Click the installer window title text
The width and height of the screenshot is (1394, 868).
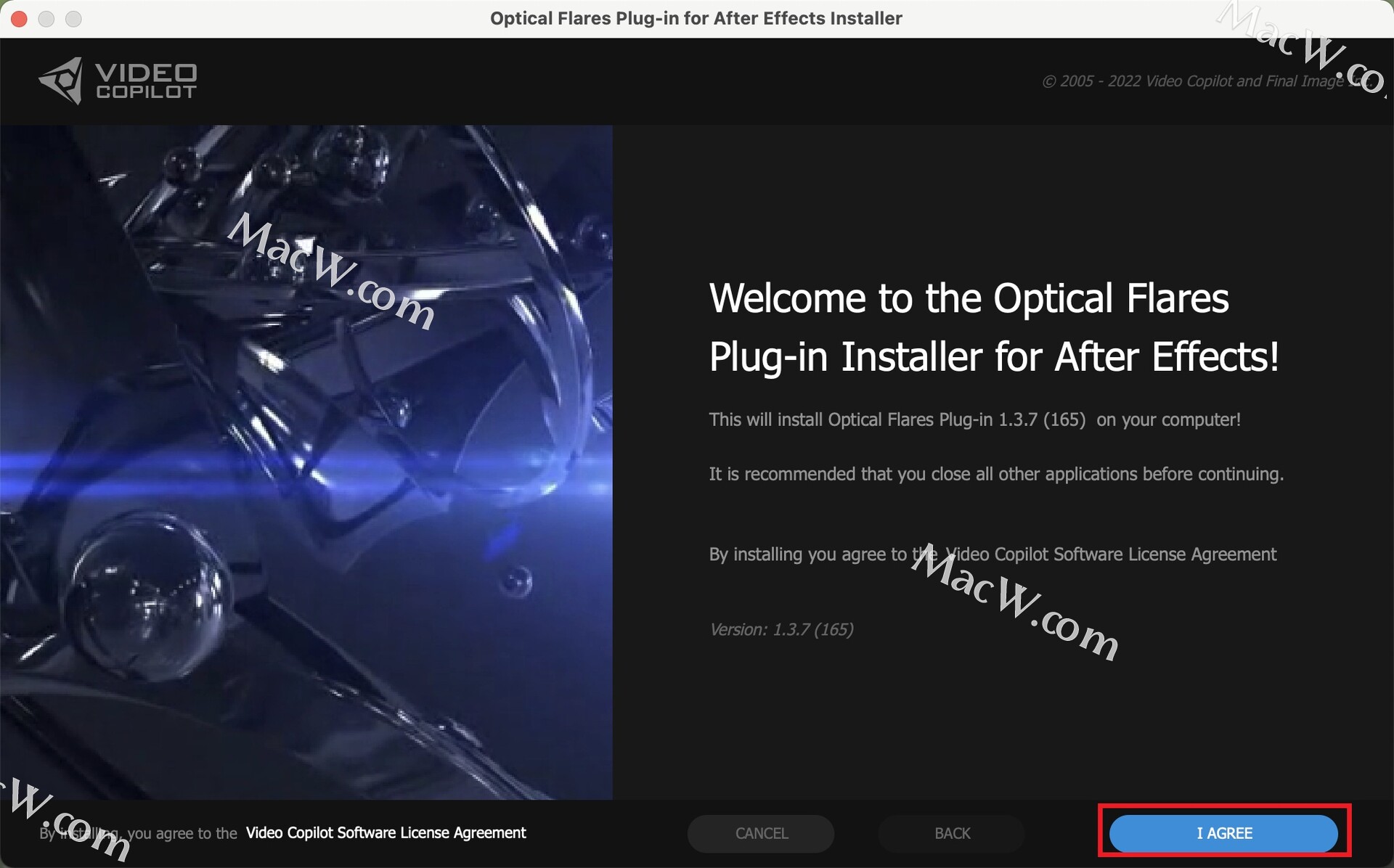696,18
